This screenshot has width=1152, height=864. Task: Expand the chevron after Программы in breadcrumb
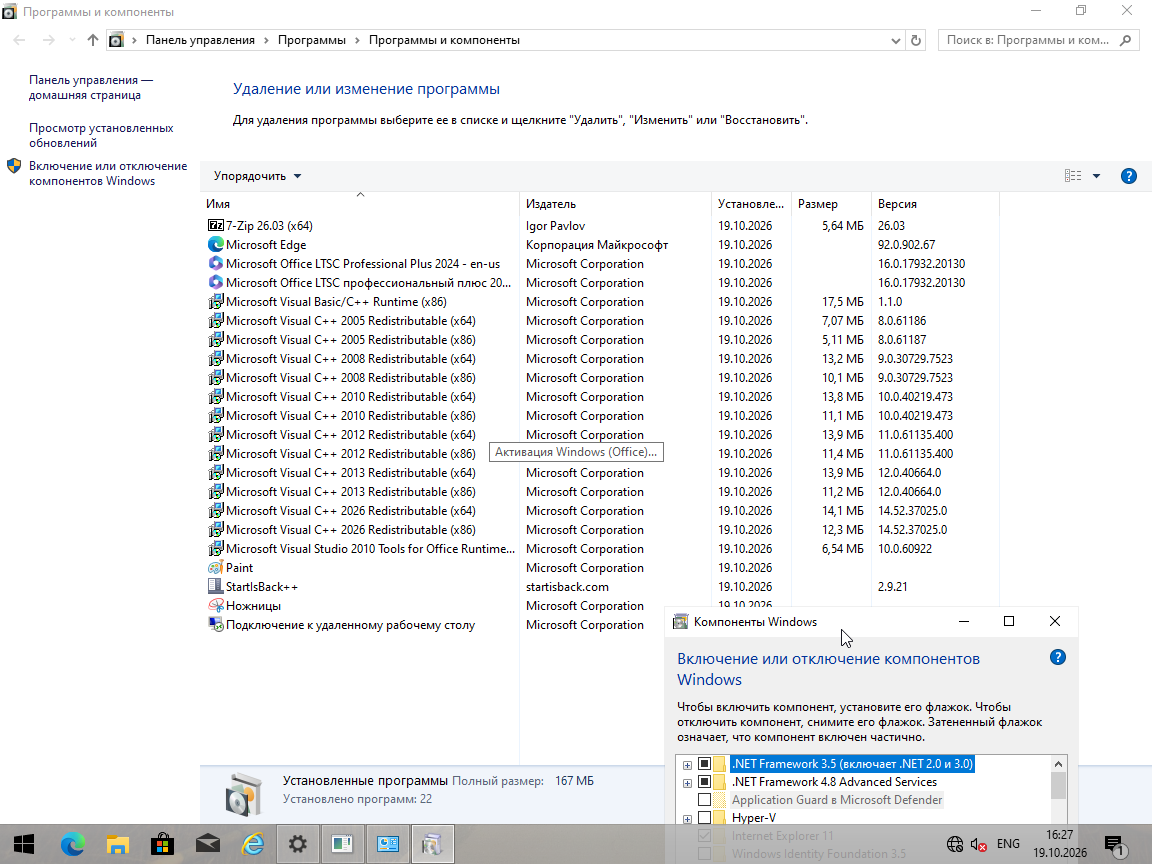tap(357, 40)
